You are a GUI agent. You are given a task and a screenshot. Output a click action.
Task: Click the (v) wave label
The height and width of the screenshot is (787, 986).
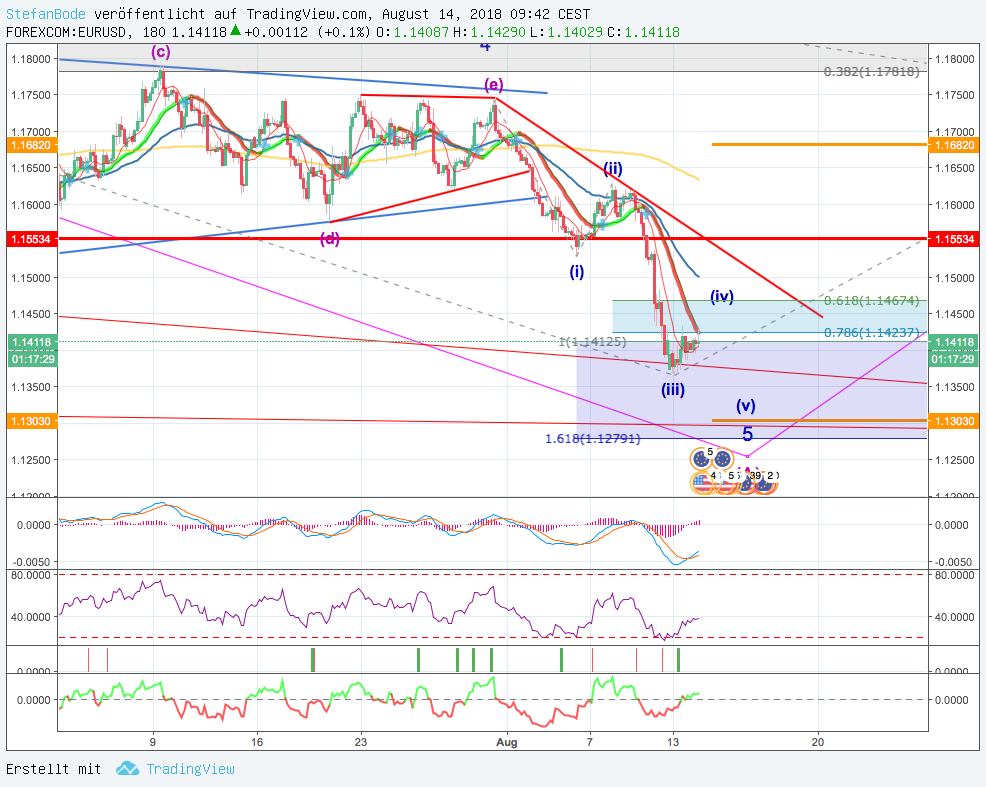746,405
